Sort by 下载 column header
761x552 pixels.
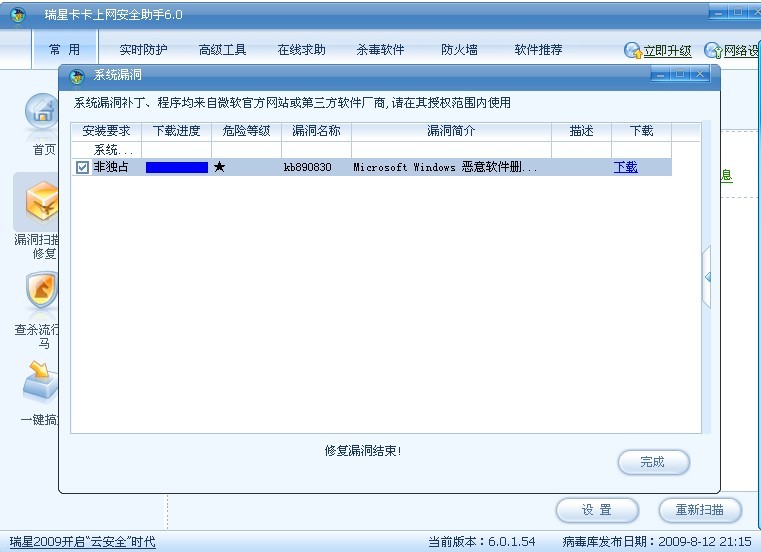641,131
